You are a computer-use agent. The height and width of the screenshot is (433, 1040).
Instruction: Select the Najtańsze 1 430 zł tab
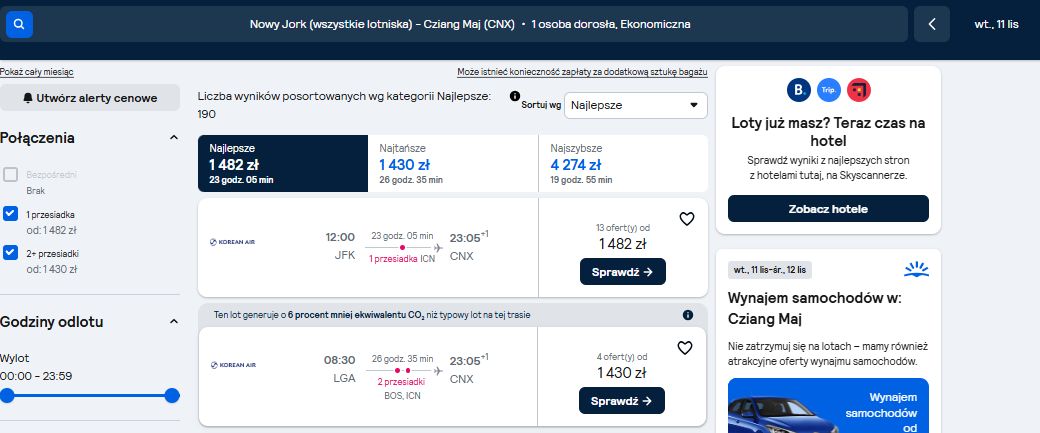point(453,164)
